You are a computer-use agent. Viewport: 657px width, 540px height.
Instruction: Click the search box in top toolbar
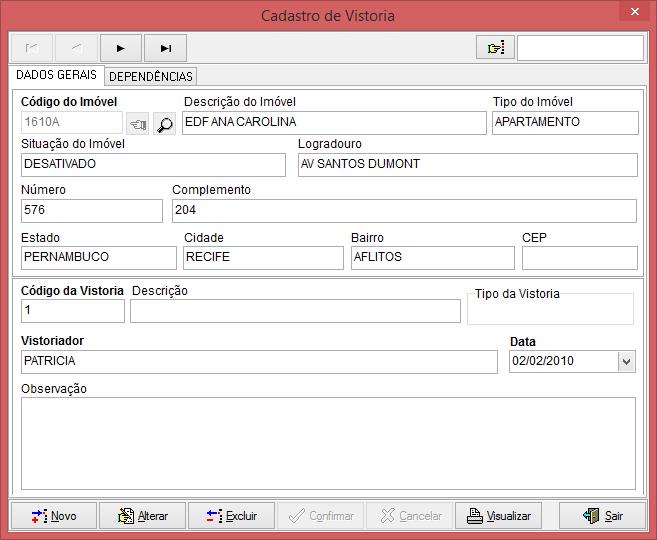pyautogui.click(x=580, y=48)
